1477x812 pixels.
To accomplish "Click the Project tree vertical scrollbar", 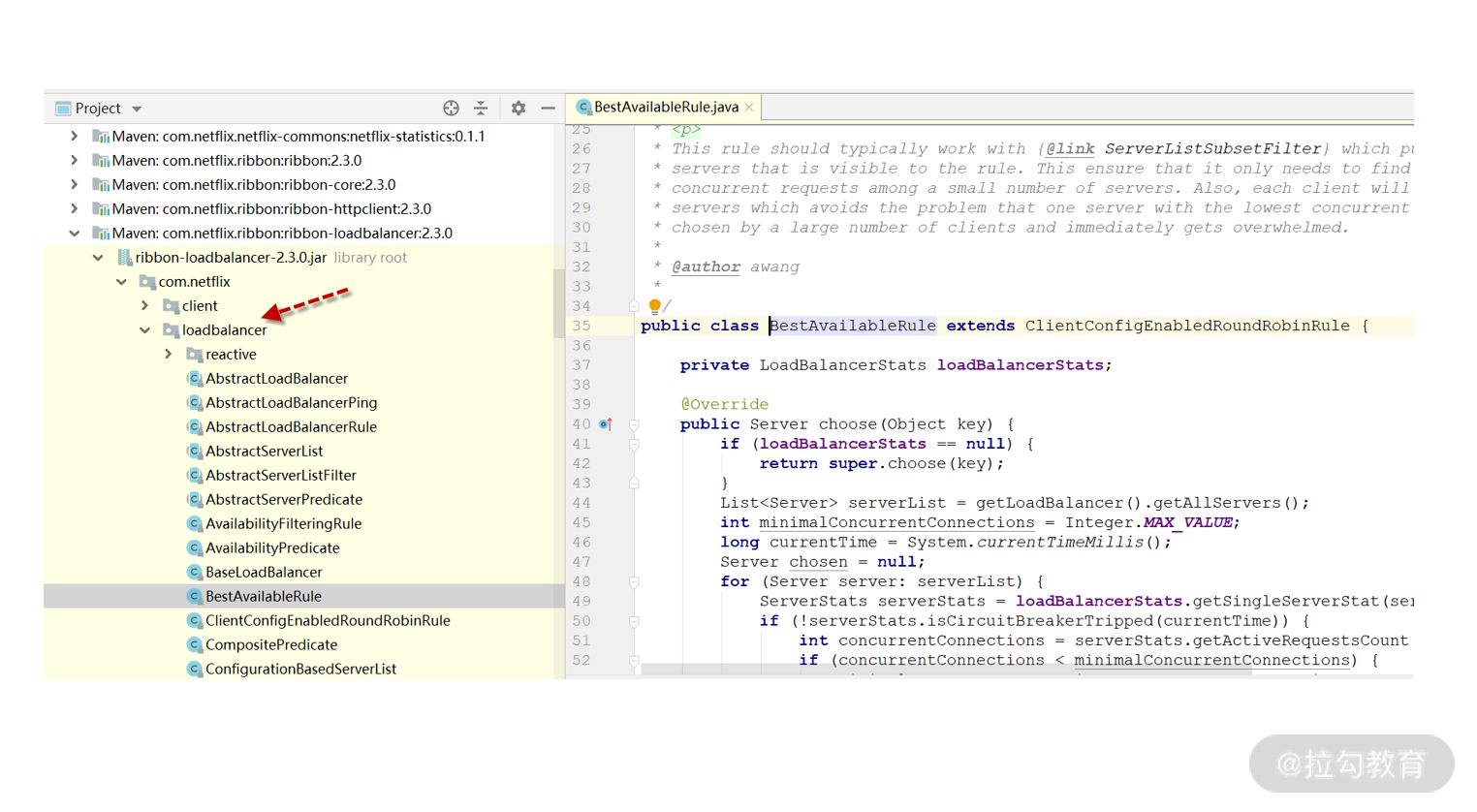I will [558, 303].
